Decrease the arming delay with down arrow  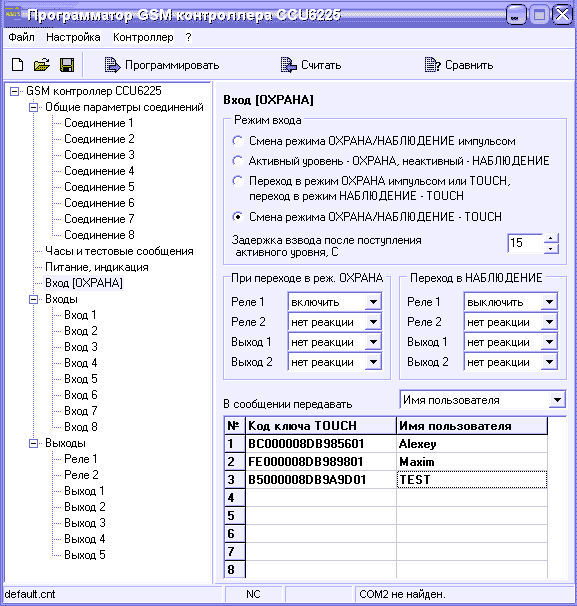(x=551, y=249)
